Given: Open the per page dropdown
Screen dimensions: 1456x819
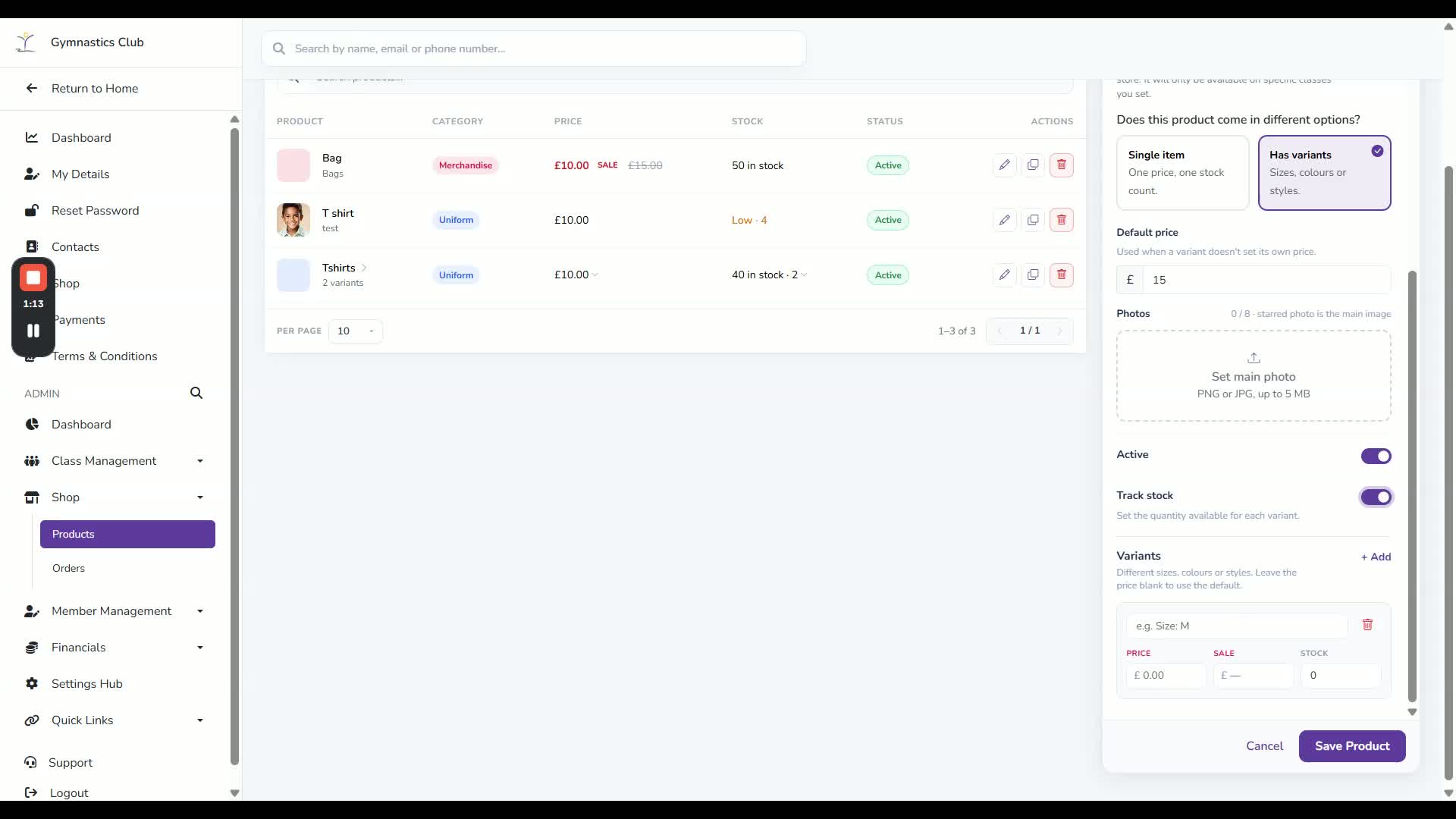Looking at the screenshot, I should (x=356, y=331).
